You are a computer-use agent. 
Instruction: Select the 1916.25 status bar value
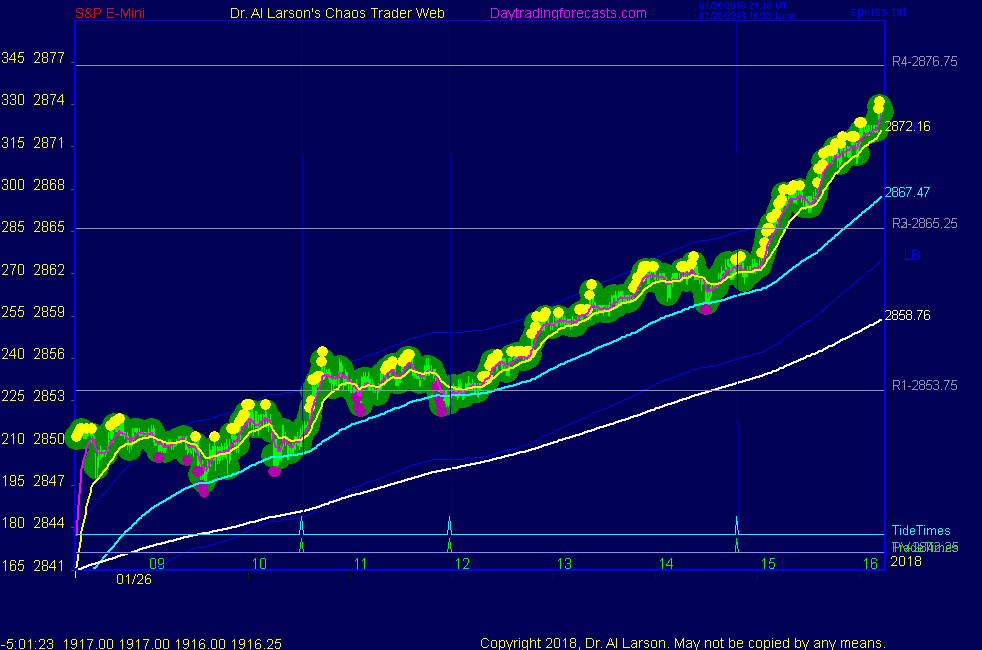tap(256, 644)
